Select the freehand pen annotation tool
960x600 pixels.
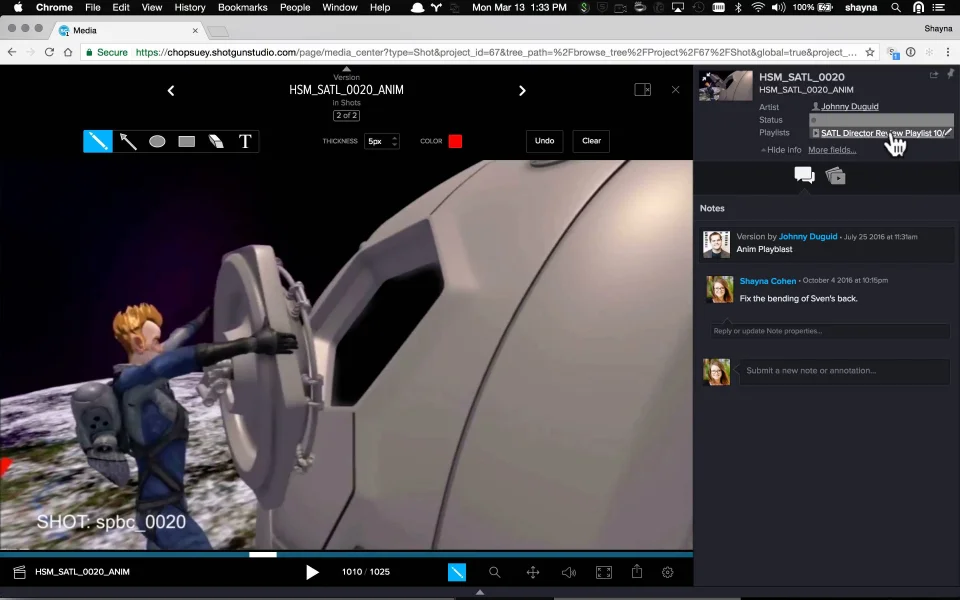98,141
